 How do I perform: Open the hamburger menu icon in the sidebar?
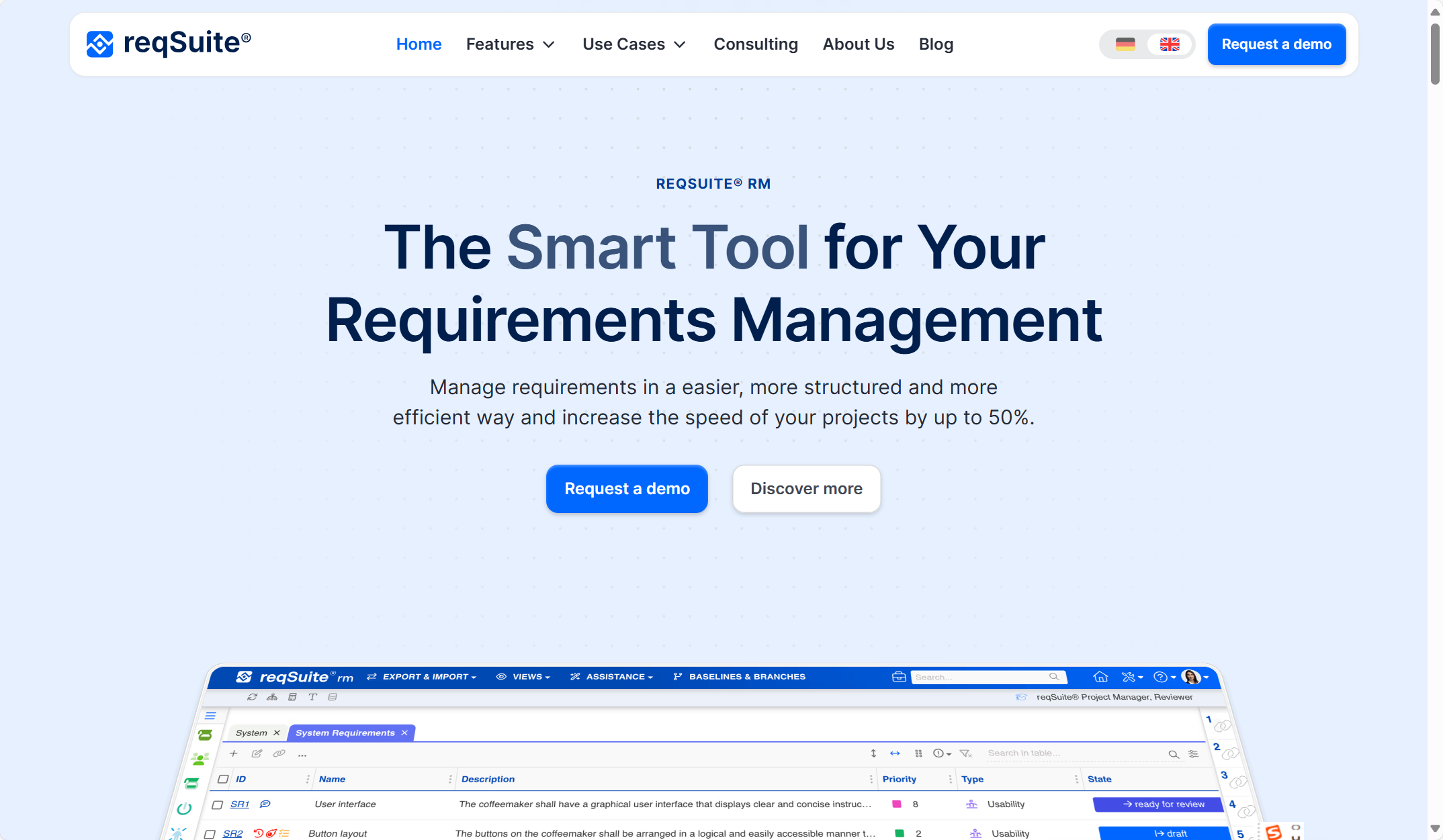click(210, 716)
